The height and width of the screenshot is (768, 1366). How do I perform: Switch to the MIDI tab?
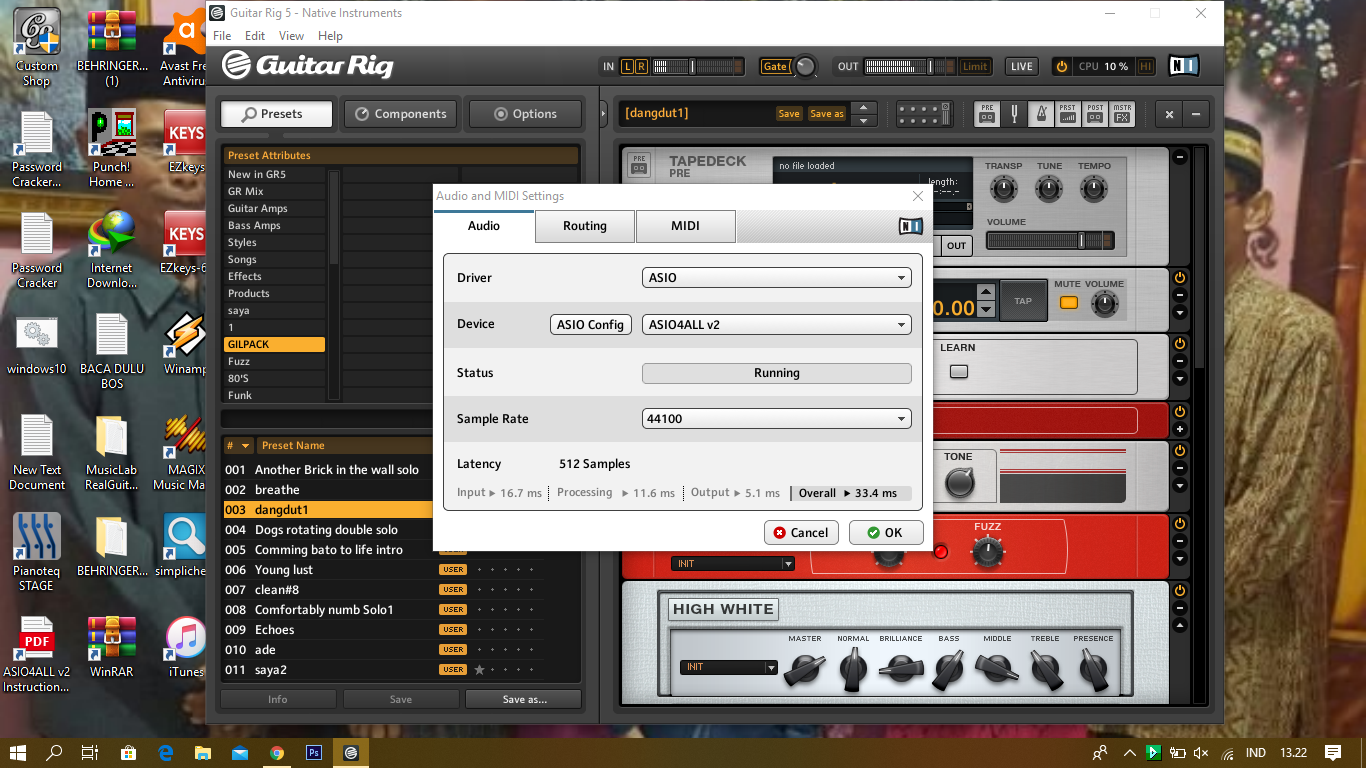point(685,226)
